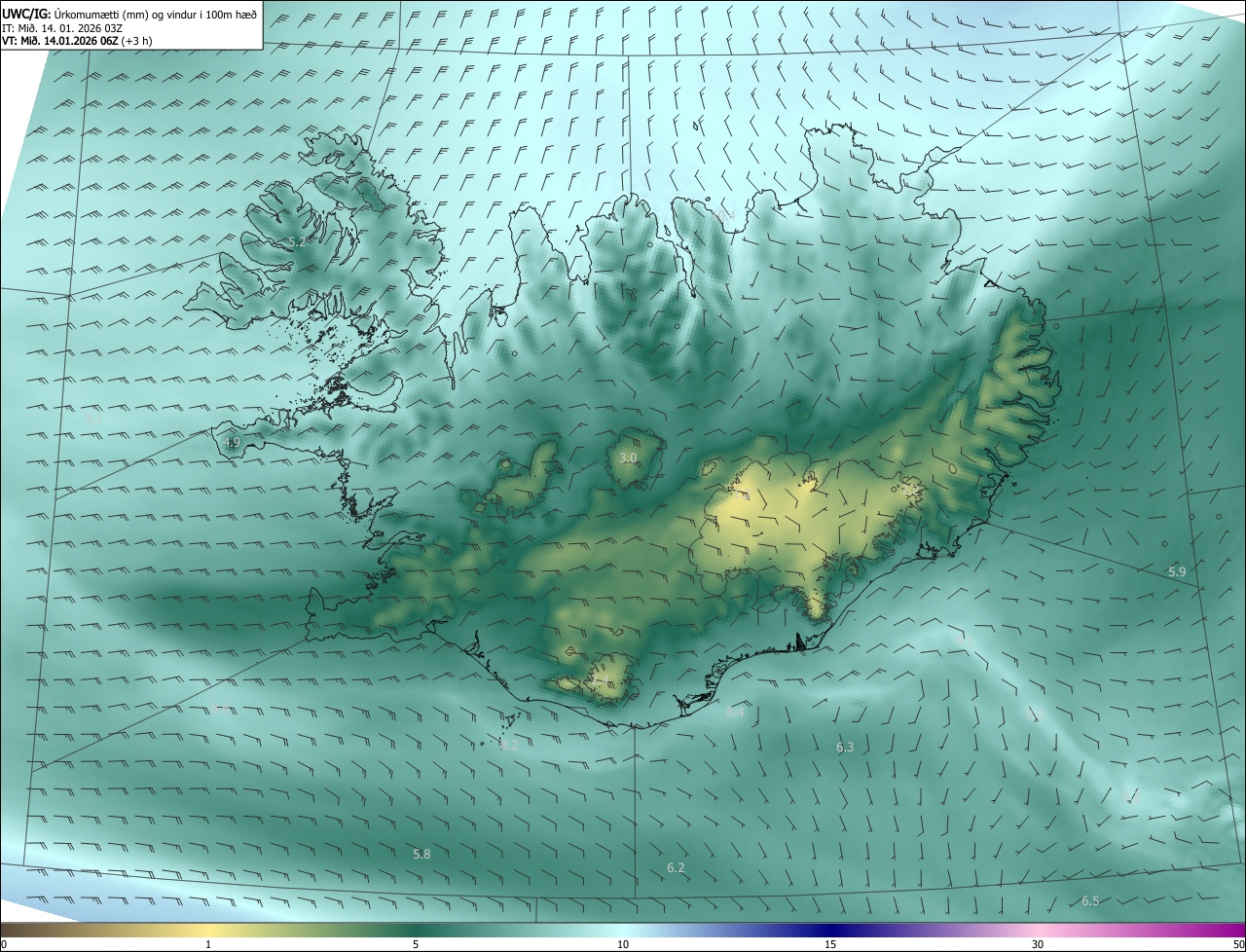
Task: Click the 2.4 value on the southern glacier
Action: 602,678
